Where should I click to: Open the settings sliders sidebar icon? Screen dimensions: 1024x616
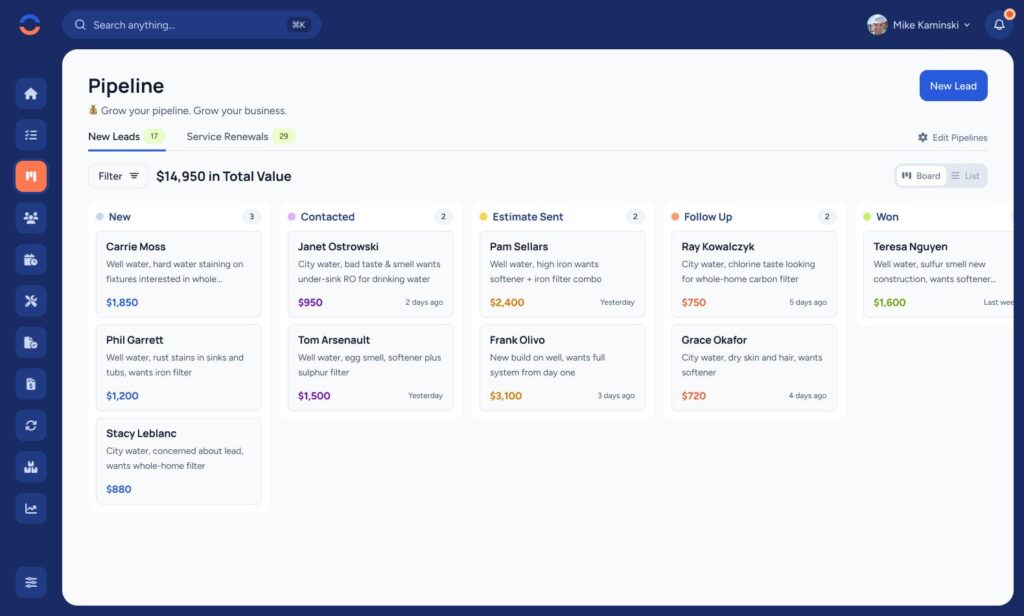point(31,582)
